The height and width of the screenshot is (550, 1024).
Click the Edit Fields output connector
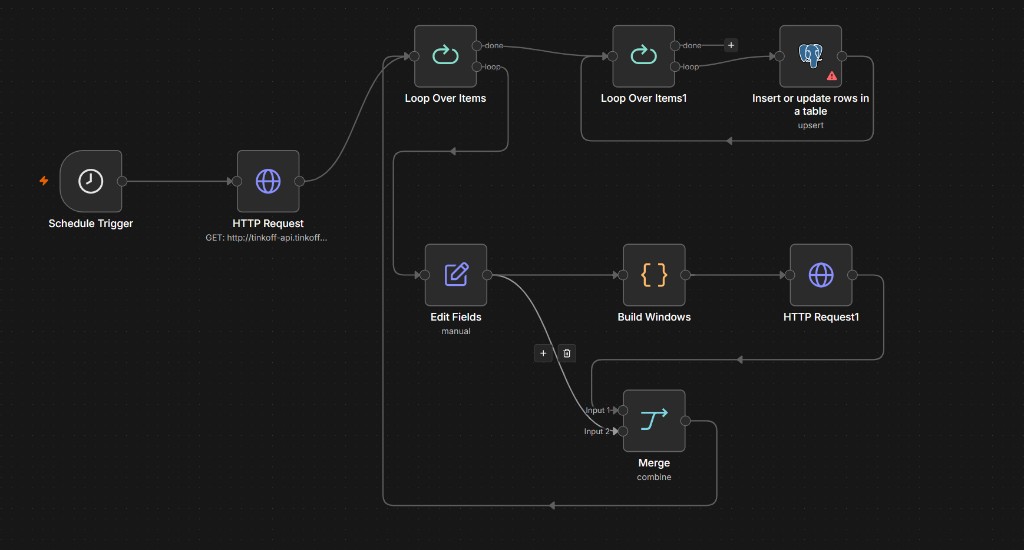coord(487,275)
